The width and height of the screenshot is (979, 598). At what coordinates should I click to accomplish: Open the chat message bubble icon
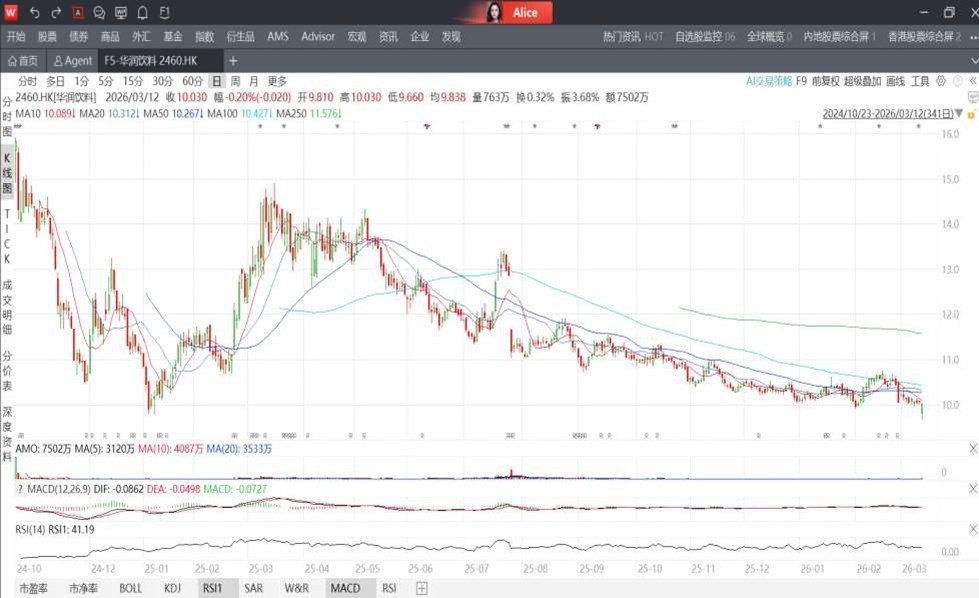tap(99, 13)
